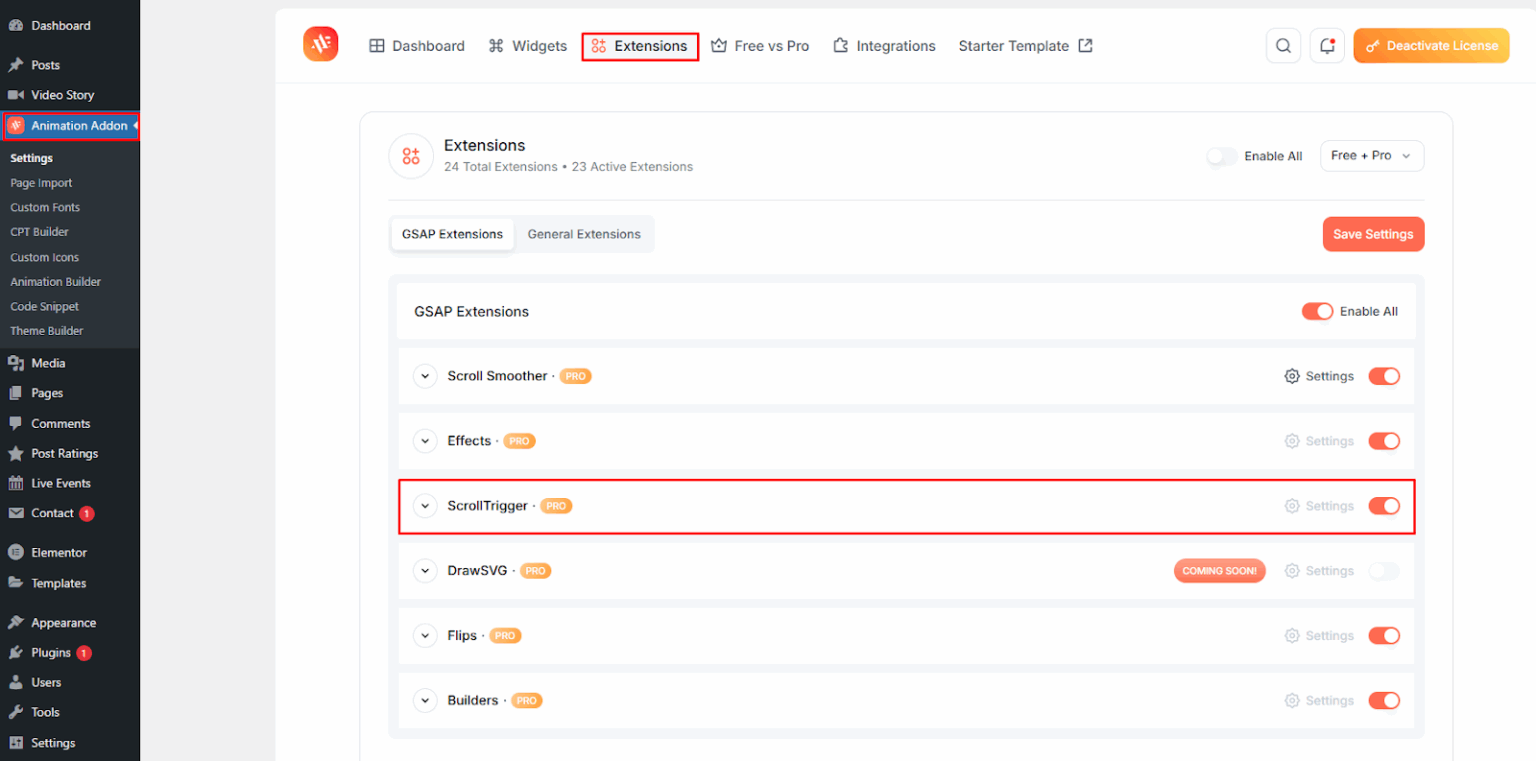This screenshot has width=1536, height=761.
Task: Click the Tools wrench icon in sidebar
Action: pyautogui.click(x=16, y=712)
